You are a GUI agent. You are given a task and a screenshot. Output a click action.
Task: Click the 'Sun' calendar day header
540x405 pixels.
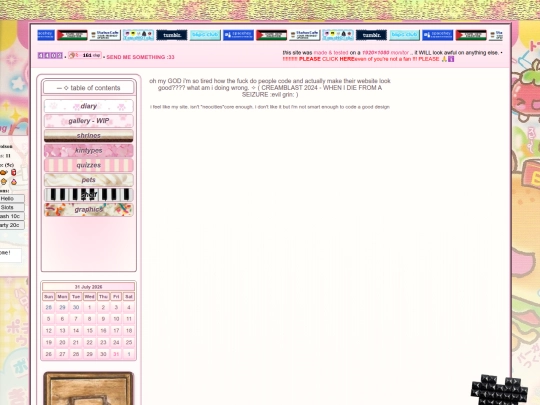pyautogui.click(x=49, y=297)
